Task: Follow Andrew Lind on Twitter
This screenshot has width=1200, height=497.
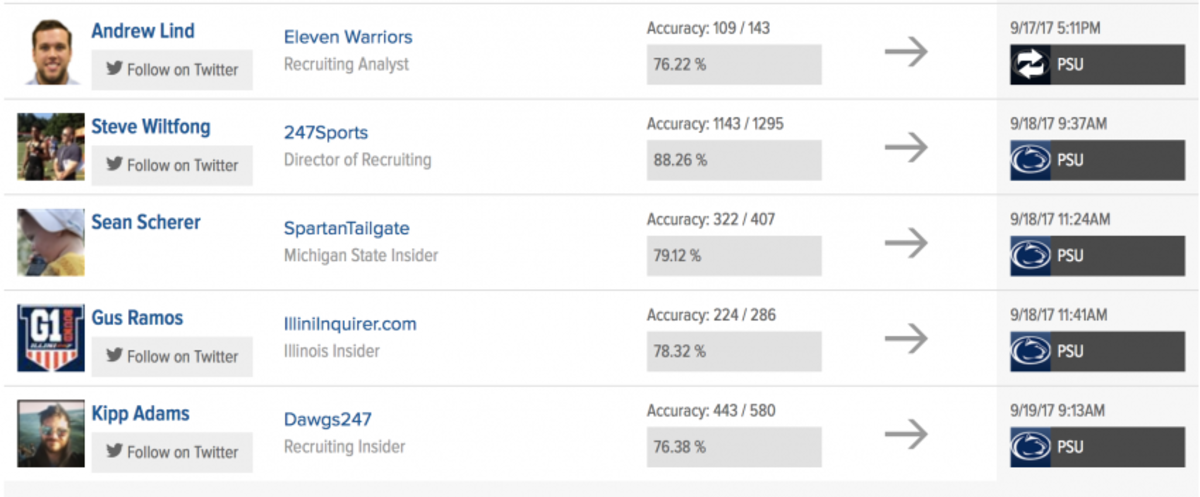Action: (172, 70)
